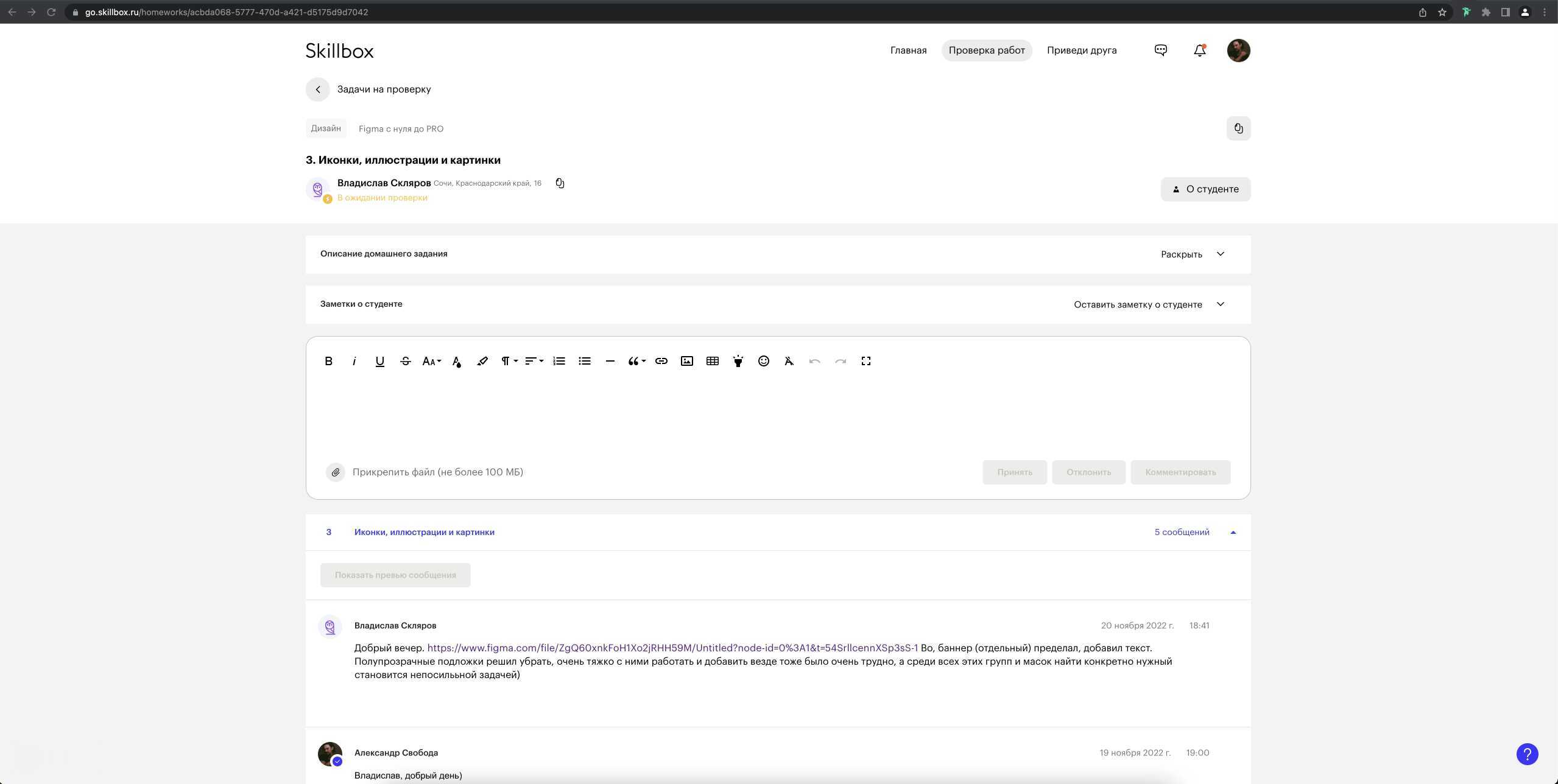Go to Главная navigation item
1558x784 pixels.
[908, 51]
